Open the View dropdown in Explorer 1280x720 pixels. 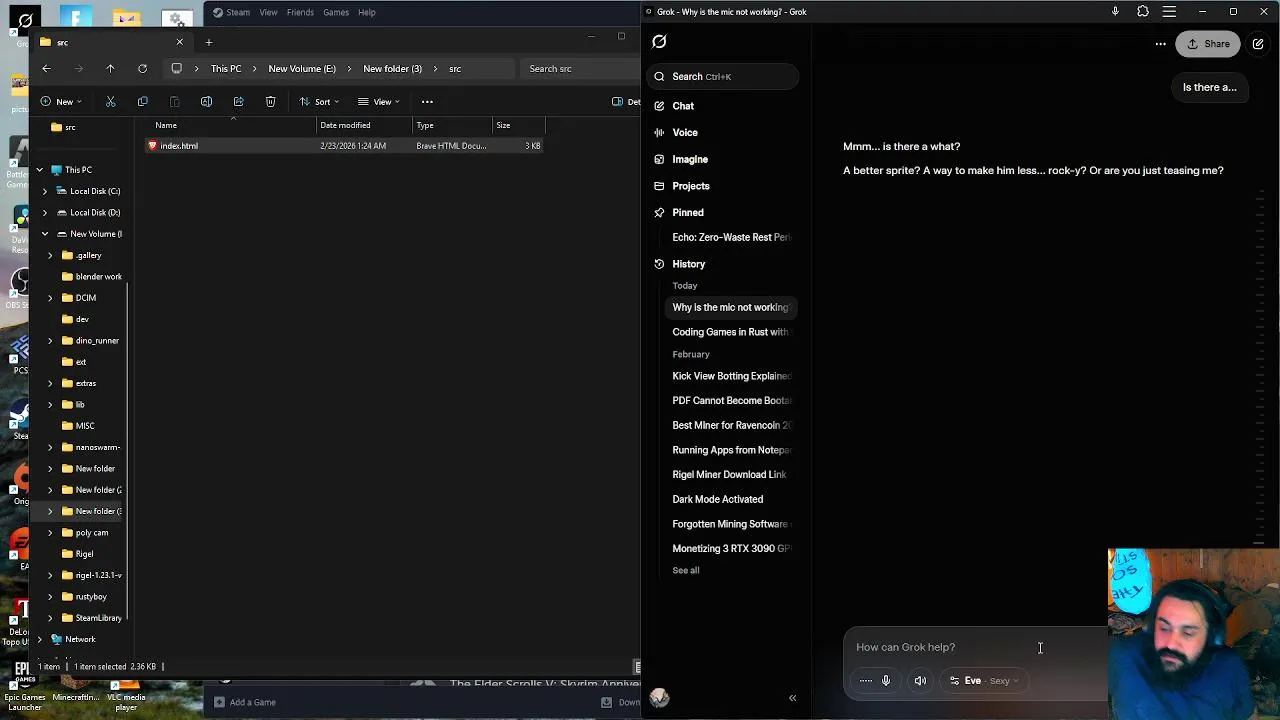[x=380, y=101]
